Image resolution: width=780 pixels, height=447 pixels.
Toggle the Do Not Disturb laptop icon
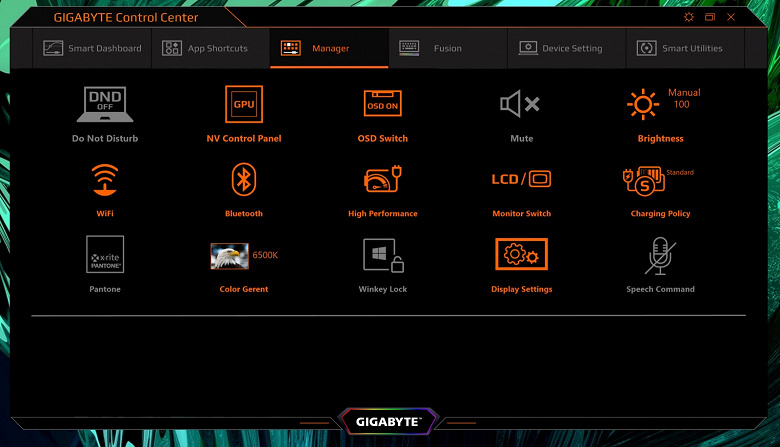(105, 104)
